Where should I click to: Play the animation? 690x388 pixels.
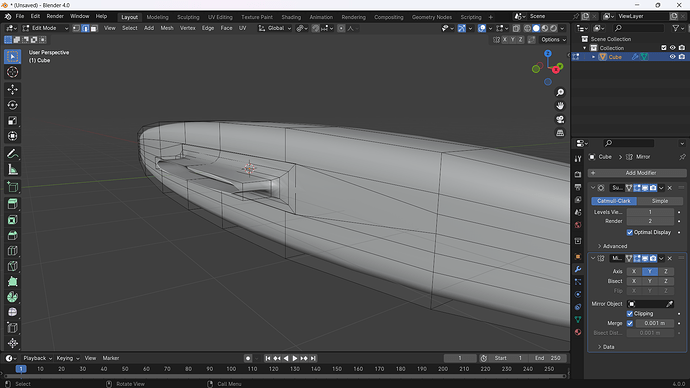295,359
